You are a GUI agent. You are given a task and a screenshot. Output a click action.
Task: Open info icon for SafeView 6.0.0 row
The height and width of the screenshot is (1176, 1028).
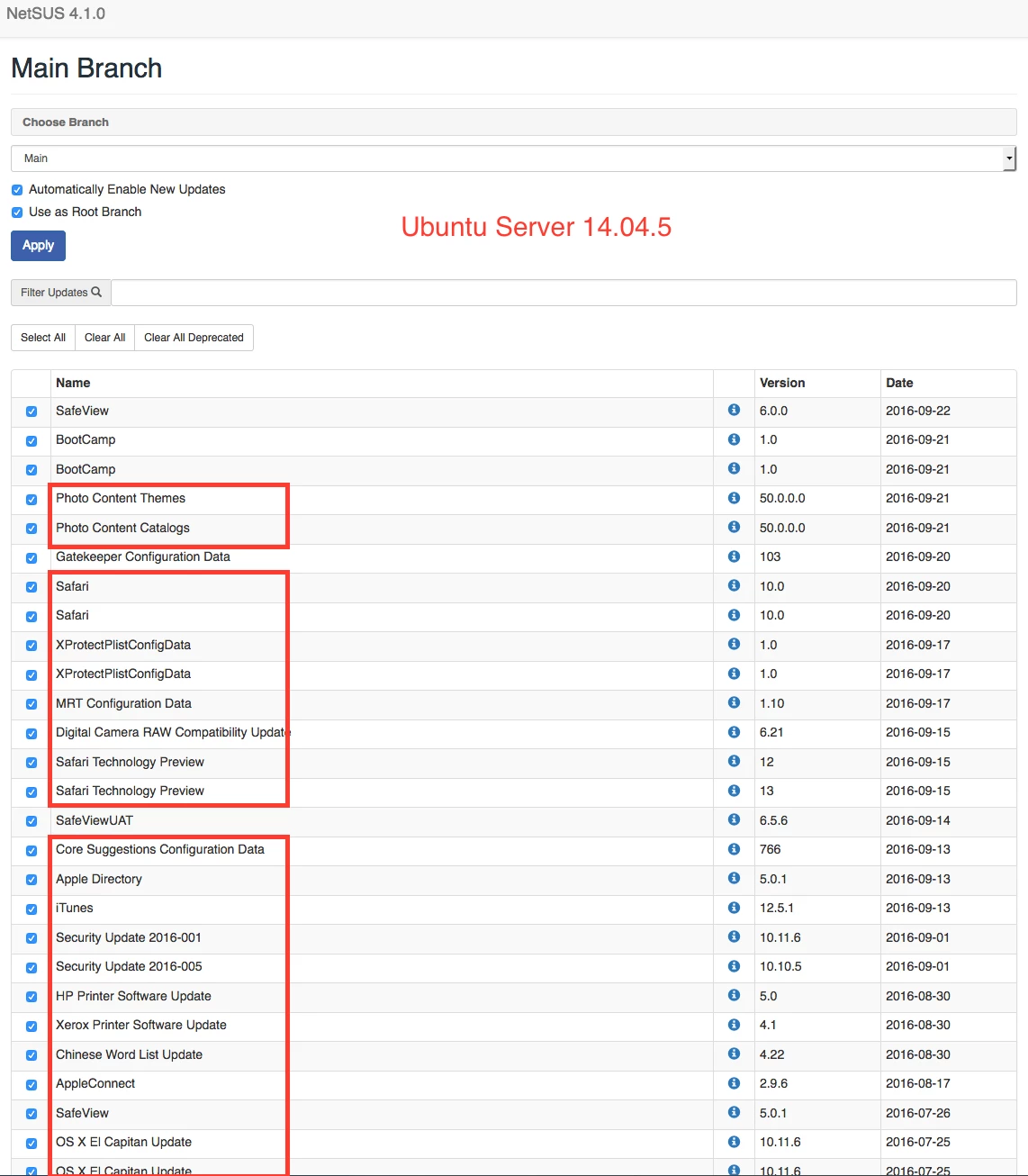click(x=734, y=410)
